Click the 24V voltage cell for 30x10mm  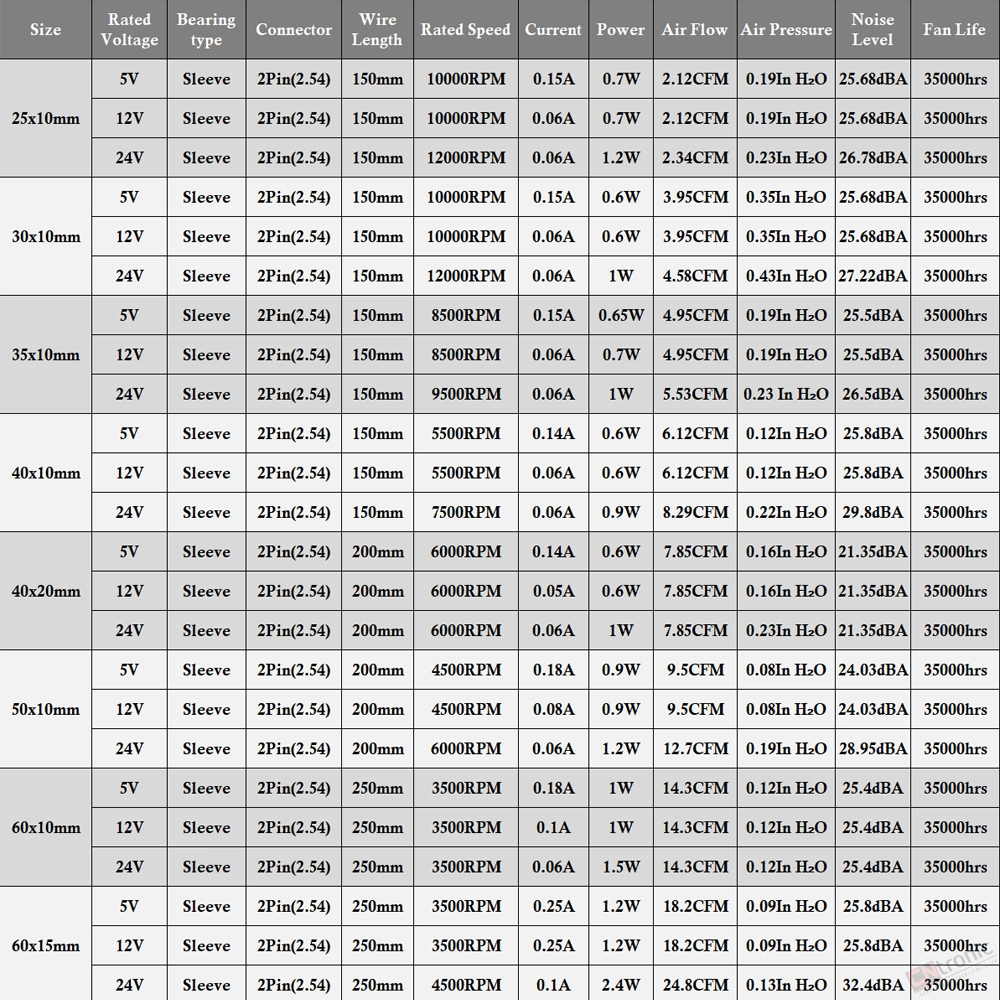click(129, 276)
